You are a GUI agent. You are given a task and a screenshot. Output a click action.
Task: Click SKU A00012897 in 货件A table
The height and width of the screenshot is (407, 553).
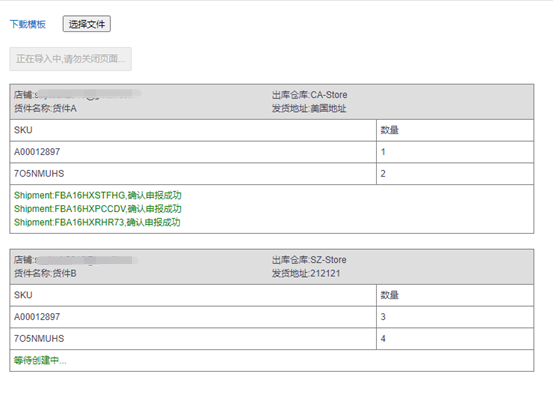[x=37, y=152]
